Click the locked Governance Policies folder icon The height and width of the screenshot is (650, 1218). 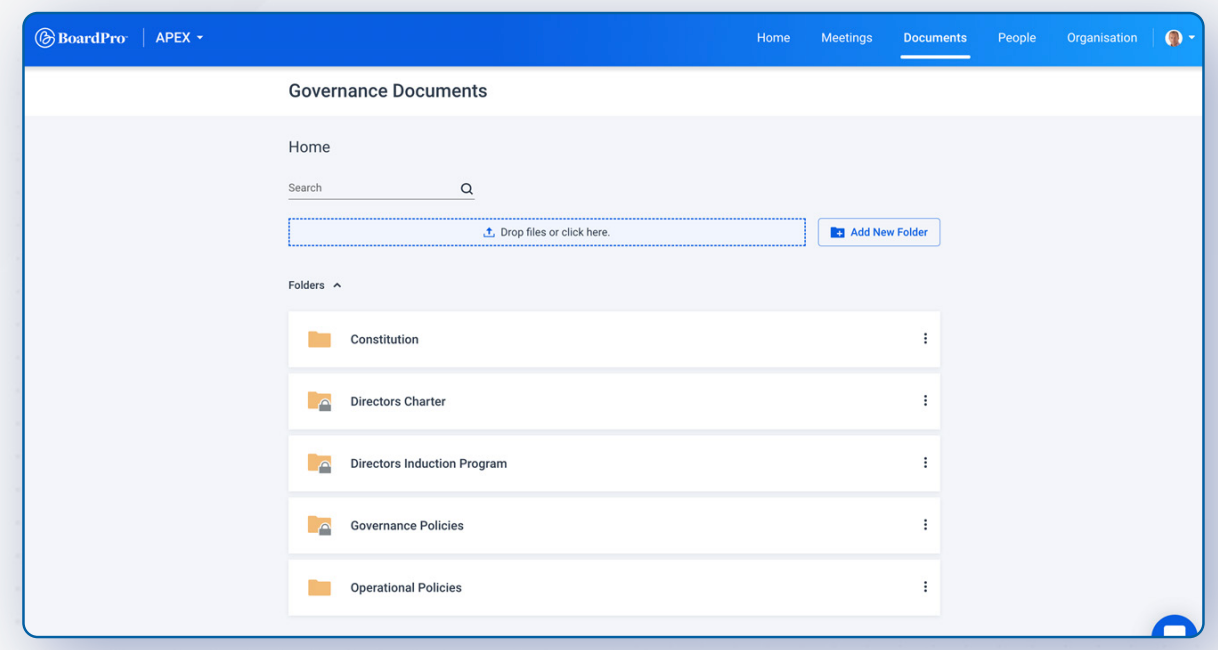click(x=319, y=525)
